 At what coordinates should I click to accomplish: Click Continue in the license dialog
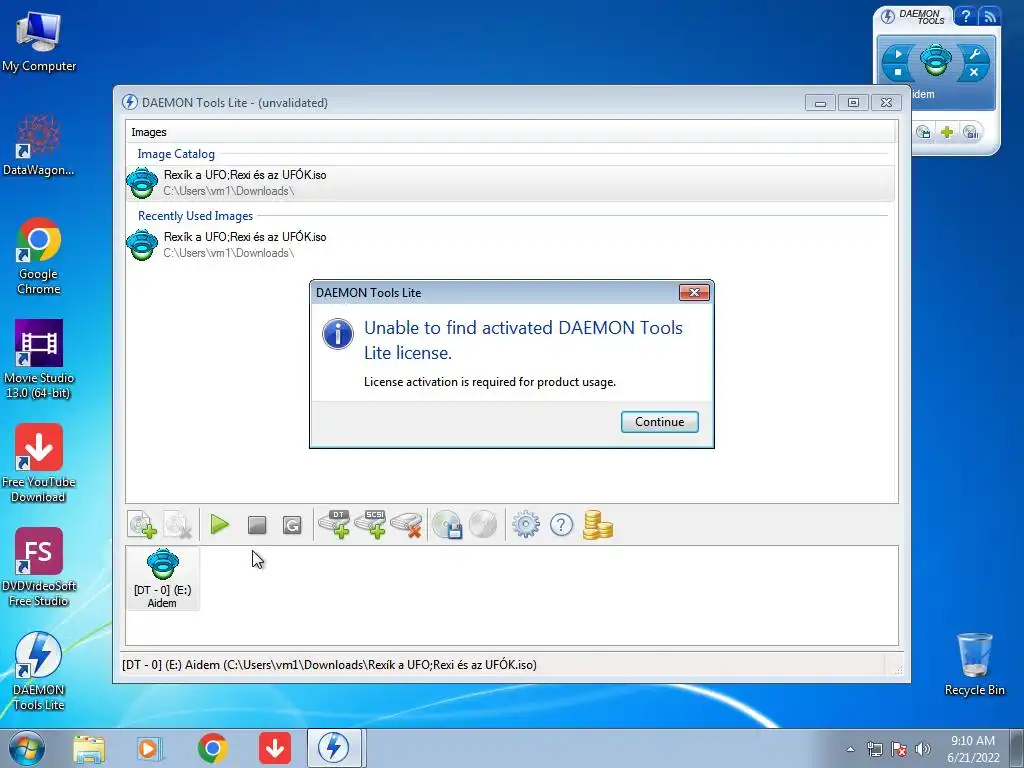[x=660, y=422]
